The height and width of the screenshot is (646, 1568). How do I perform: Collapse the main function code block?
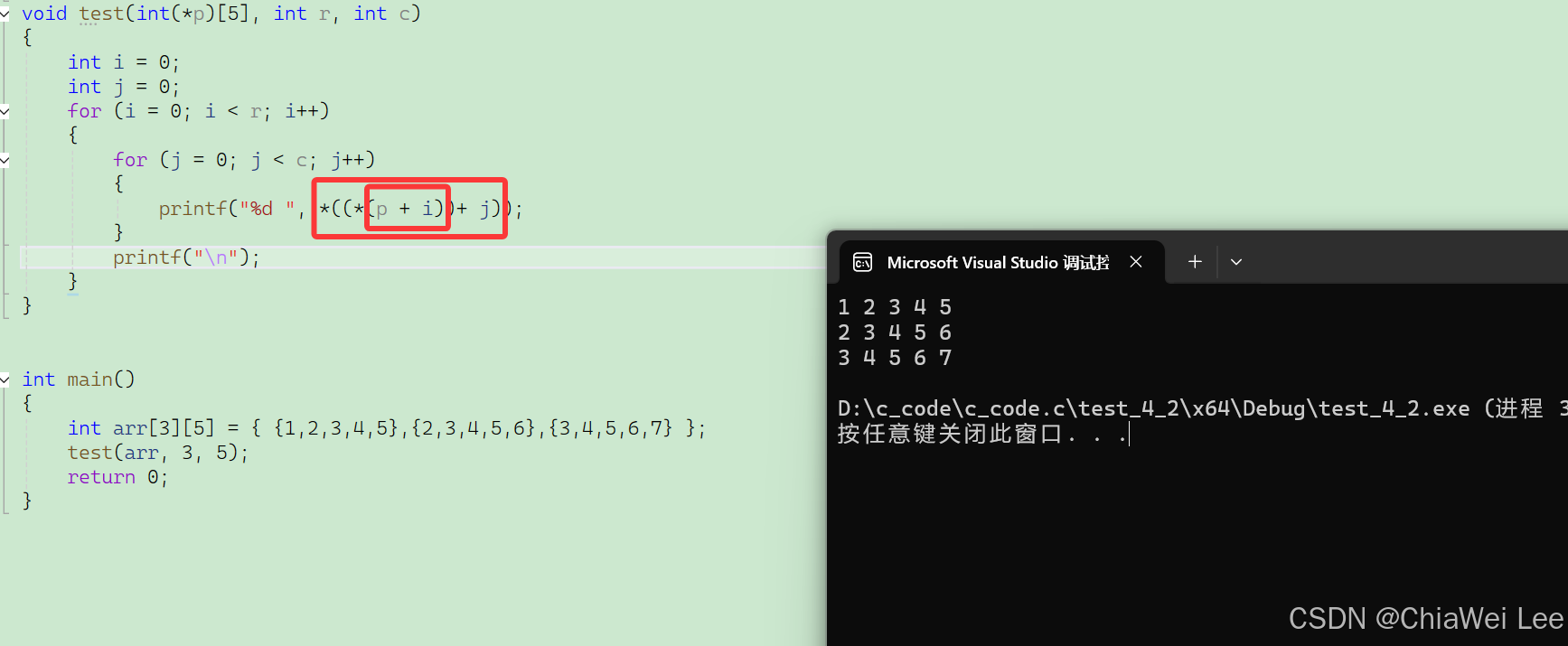pos(5,379)
